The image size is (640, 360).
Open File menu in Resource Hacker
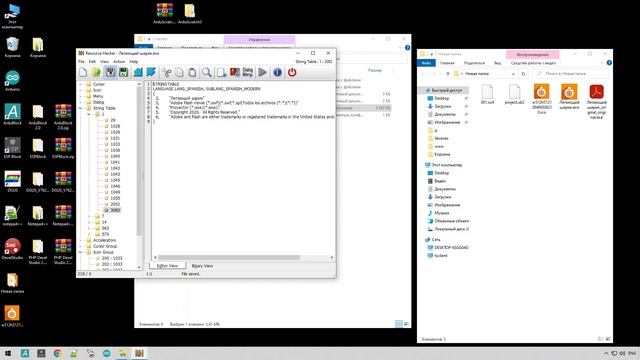click(81, 62)
